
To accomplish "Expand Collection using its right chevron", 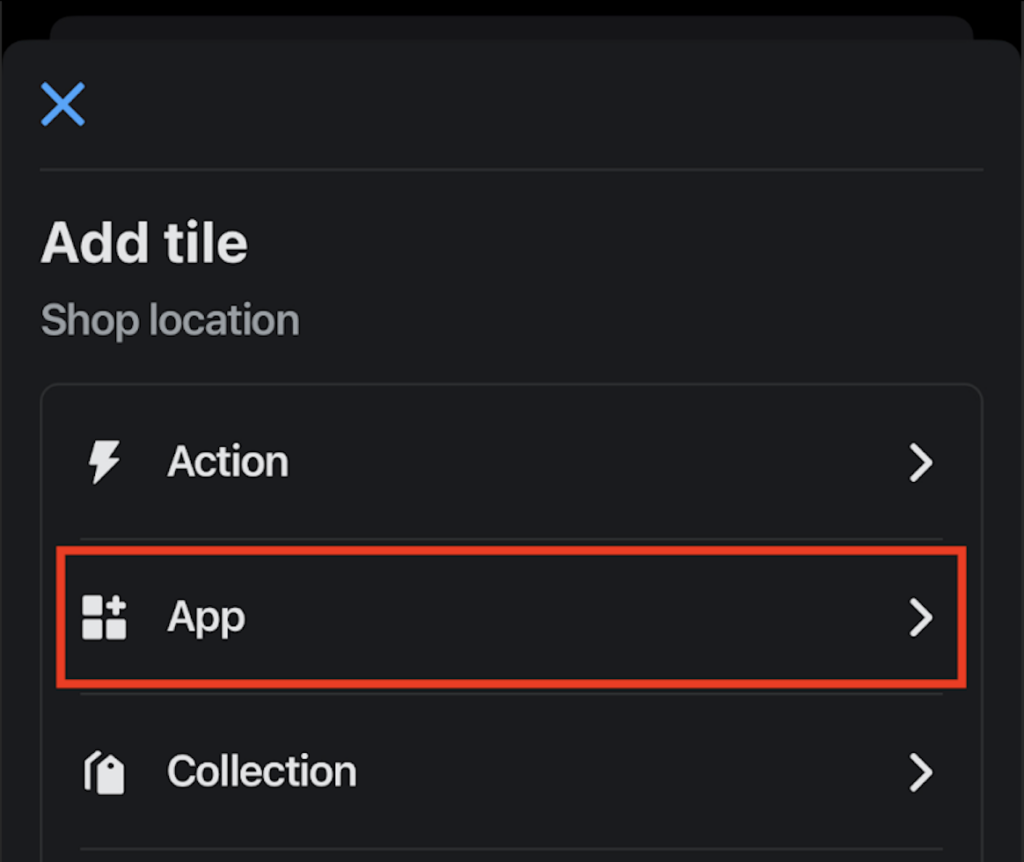I will coord(921,773).
